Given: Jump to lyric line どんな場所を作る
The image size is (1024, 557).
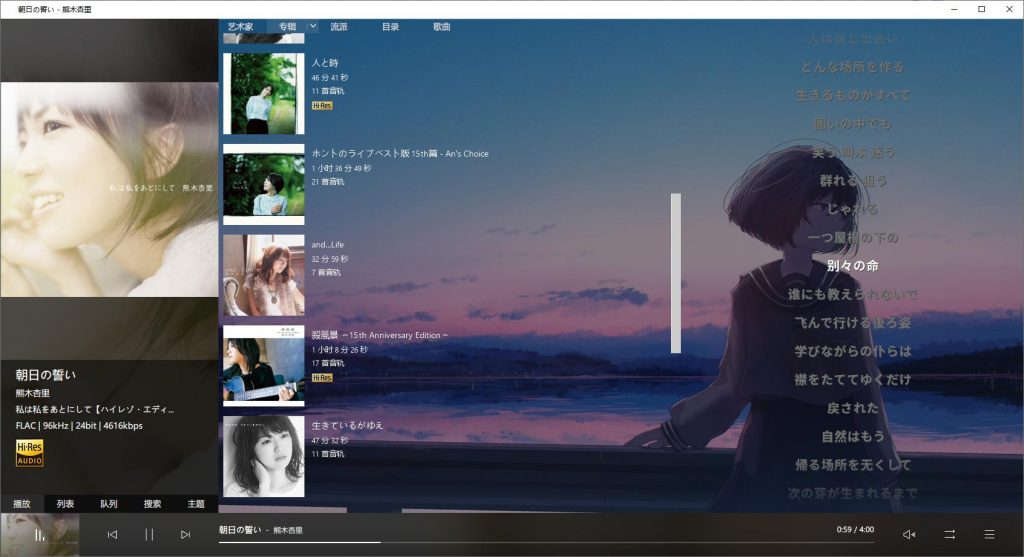Looking at the screenshot, I should pyautogui.click(x=852, y=67).
